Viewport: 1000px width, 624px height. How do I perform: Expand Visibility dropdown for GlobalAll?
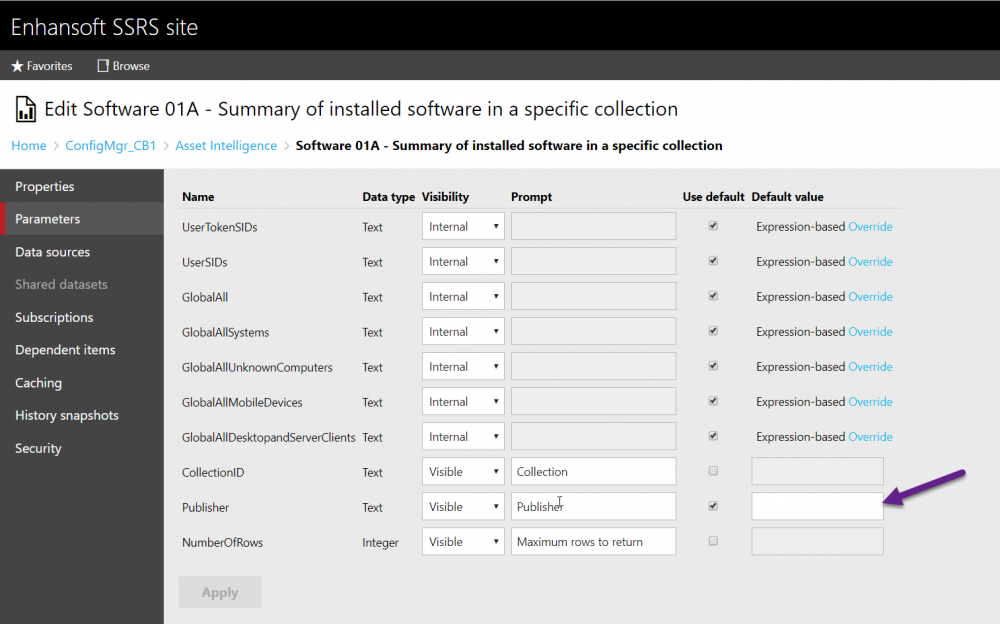[x=463, y=297]
